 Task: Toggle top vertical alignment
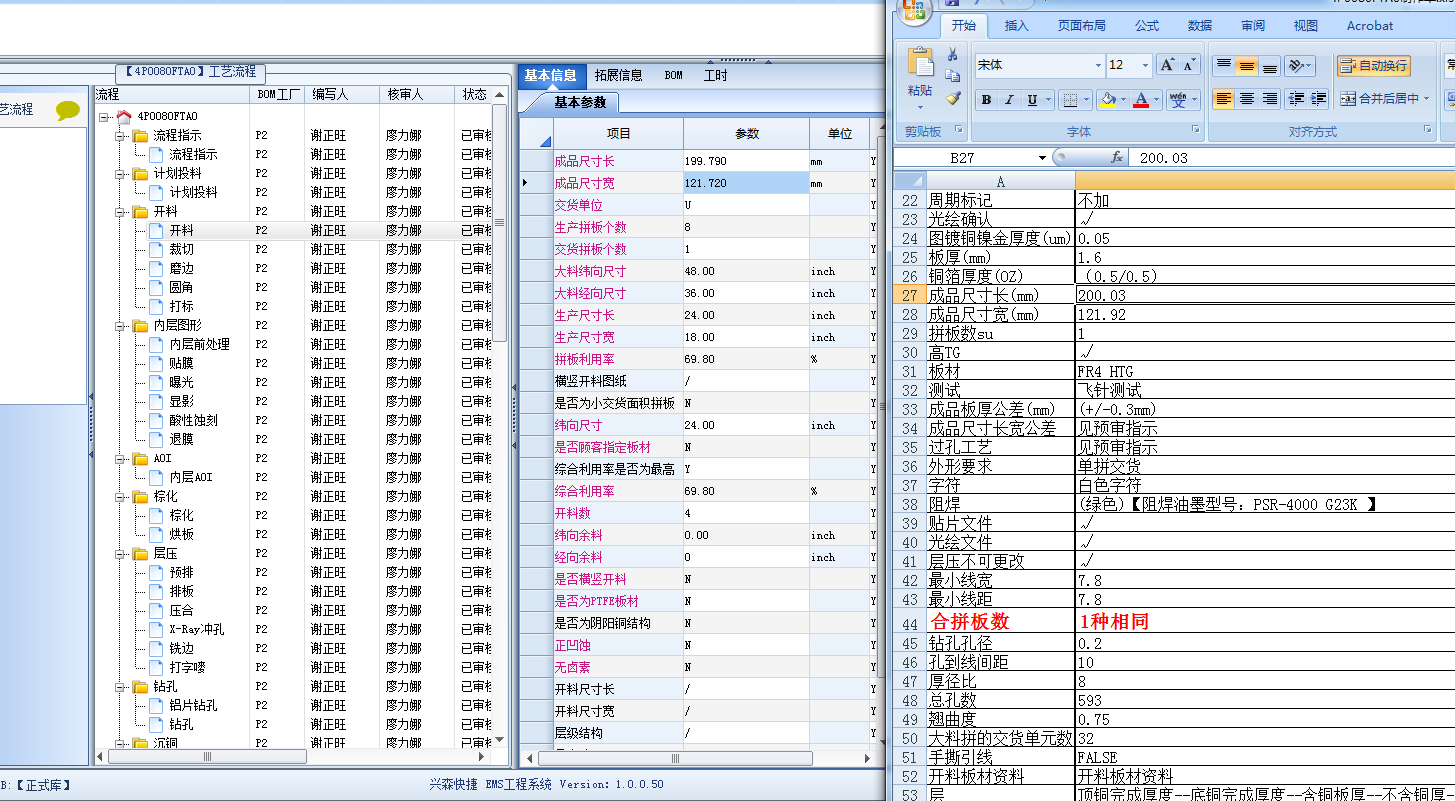tap(1223, 65)
